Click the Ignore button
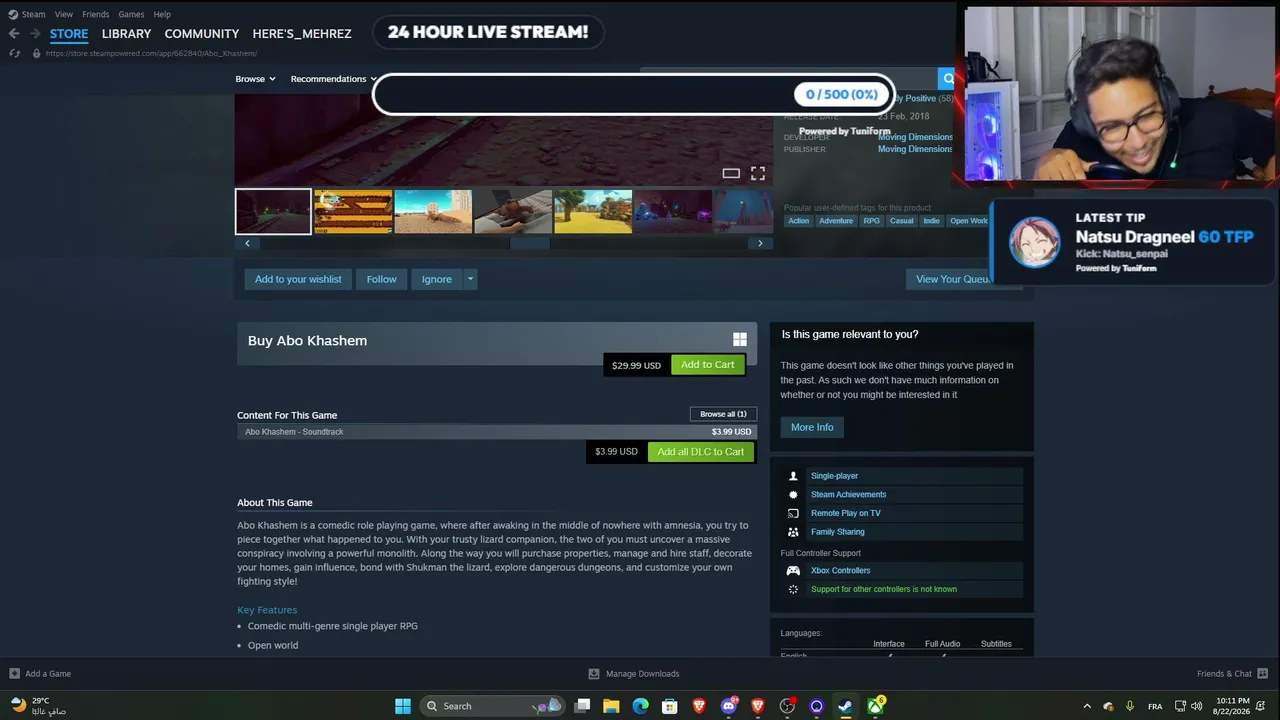 coord(436,279)
